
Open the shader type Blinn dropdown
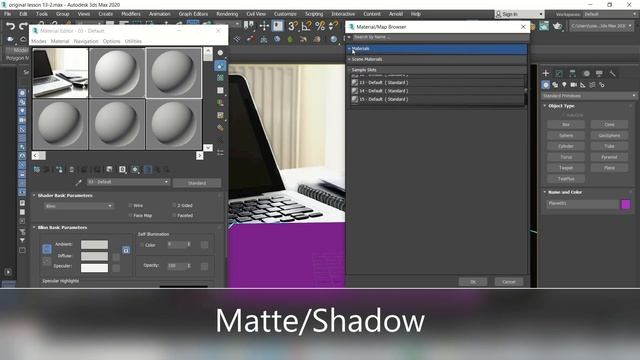point(78,206)
